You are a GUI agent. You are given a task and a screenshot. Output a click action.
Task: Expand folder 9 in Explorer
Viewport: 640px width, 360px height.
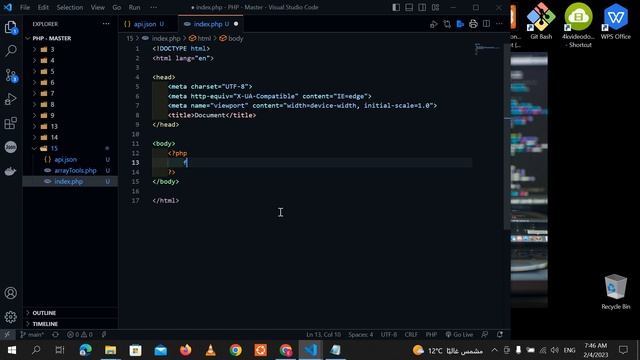click(x=70, y=116)
